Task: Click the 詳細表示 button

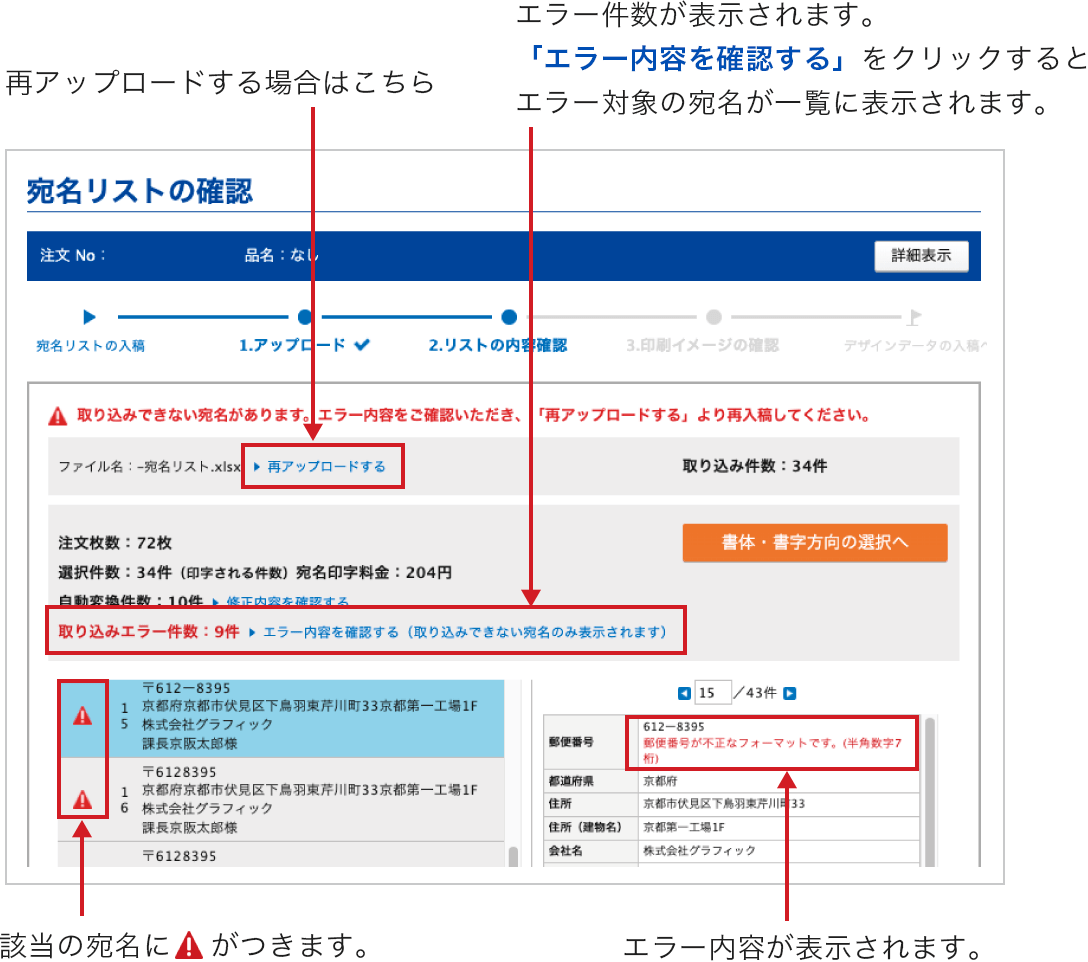Action: pyautogui.click(x=921, y=256)
